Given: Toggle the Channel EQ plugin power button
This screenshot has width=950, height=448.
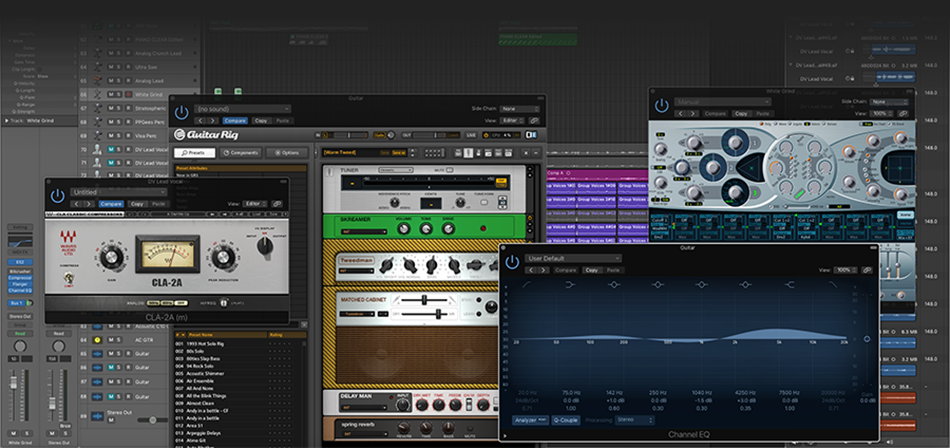Looking at the screenshot, I should tap(512, 262).
